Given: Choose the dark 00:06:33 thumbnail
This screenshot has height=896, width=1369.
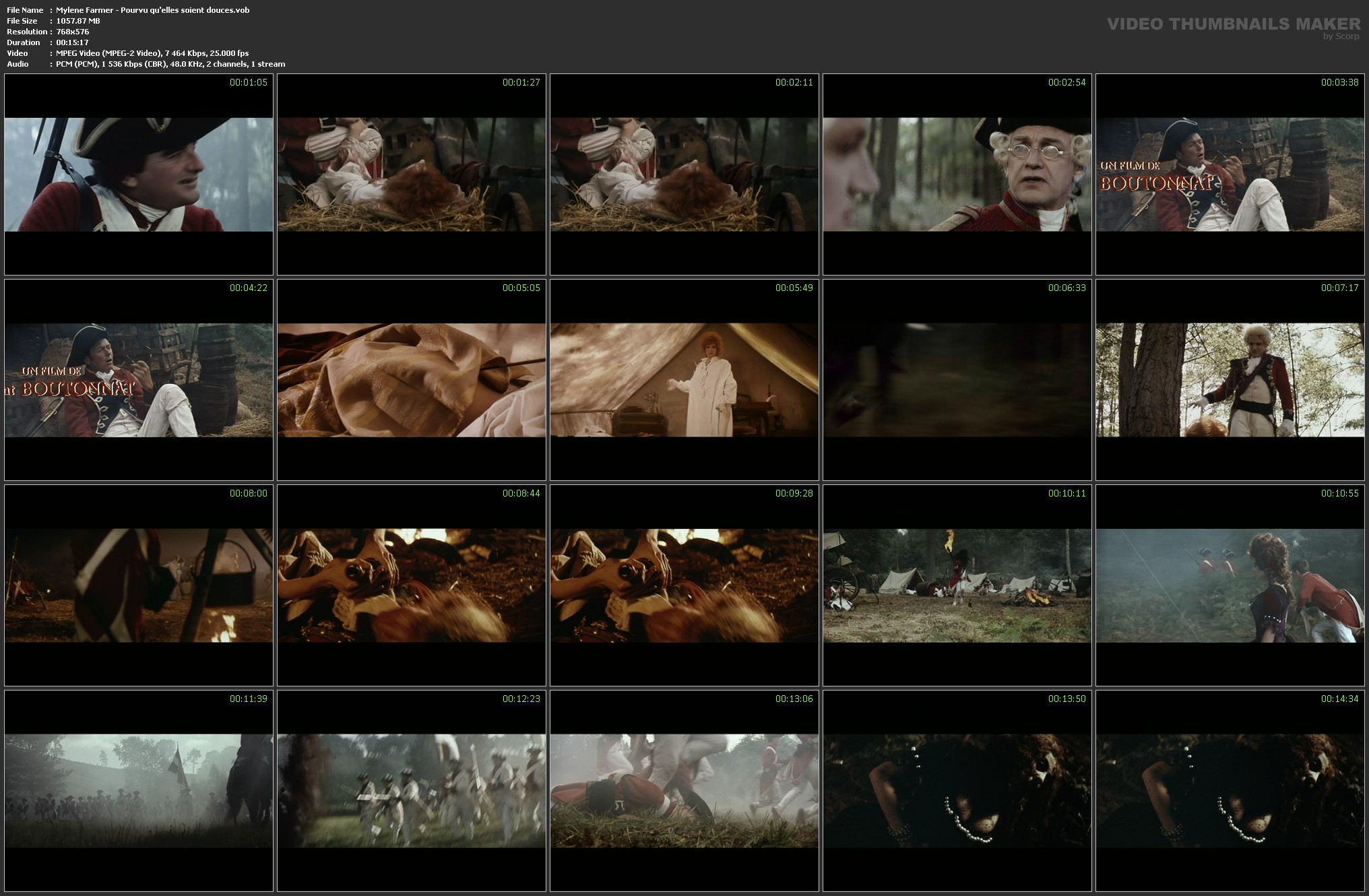Looking at the screenshot, I should coord(957,380).
